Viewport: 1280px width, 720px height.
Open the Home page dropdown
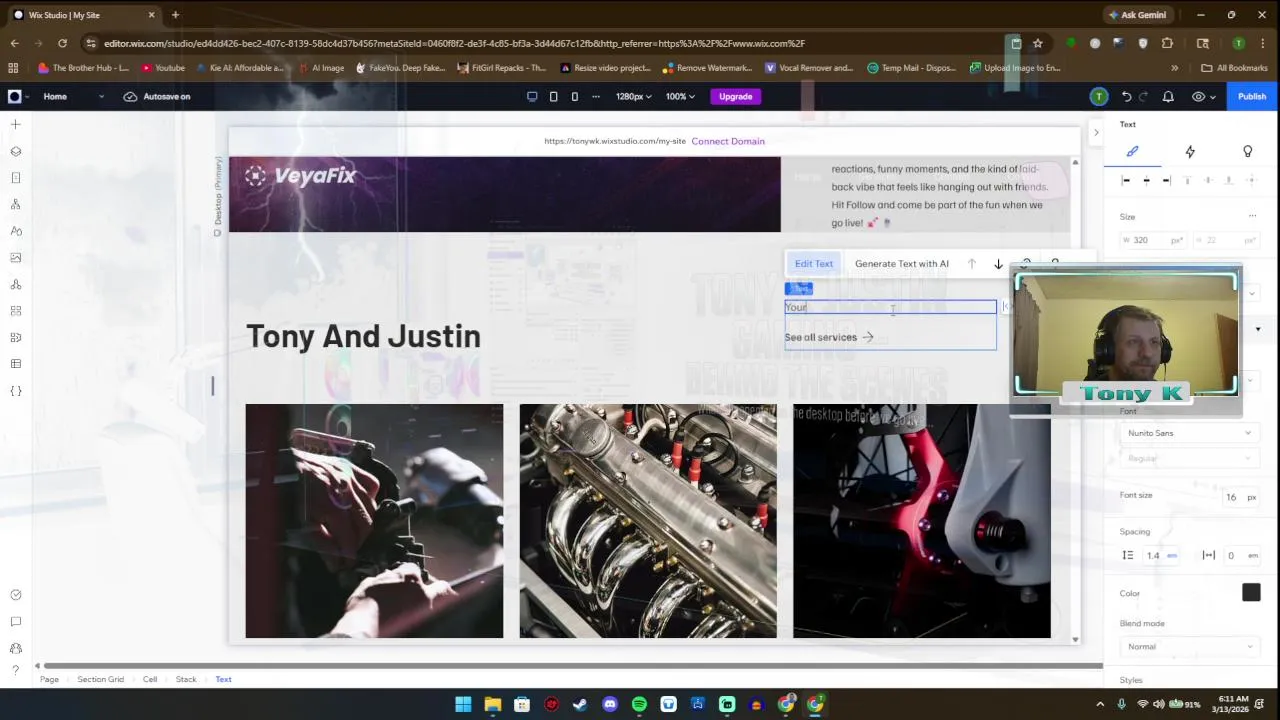pyautogui.click(x=73, y=96)
